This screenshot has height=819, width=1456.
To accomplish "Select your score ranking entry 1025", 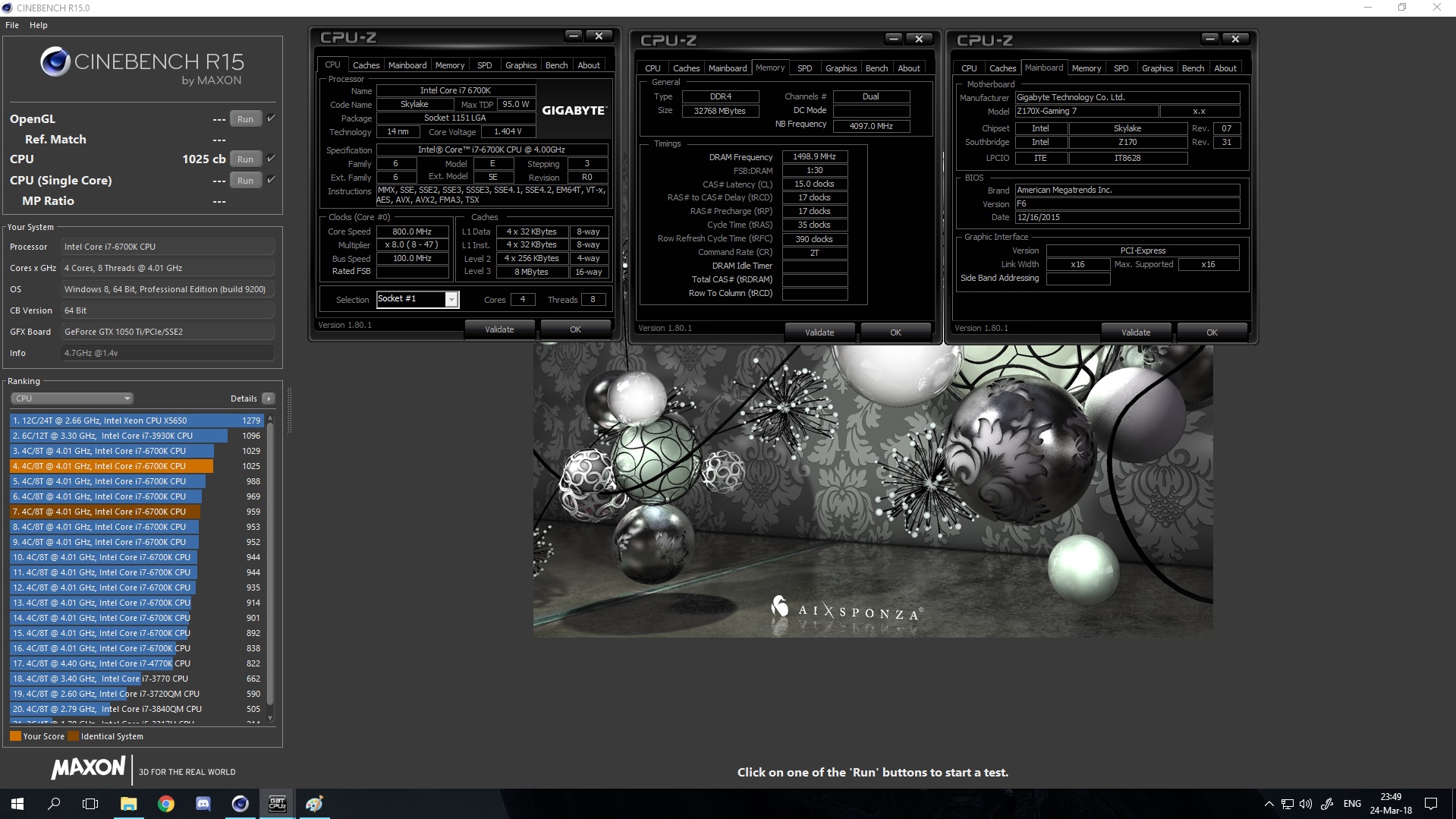I will (x=137, y=466).
